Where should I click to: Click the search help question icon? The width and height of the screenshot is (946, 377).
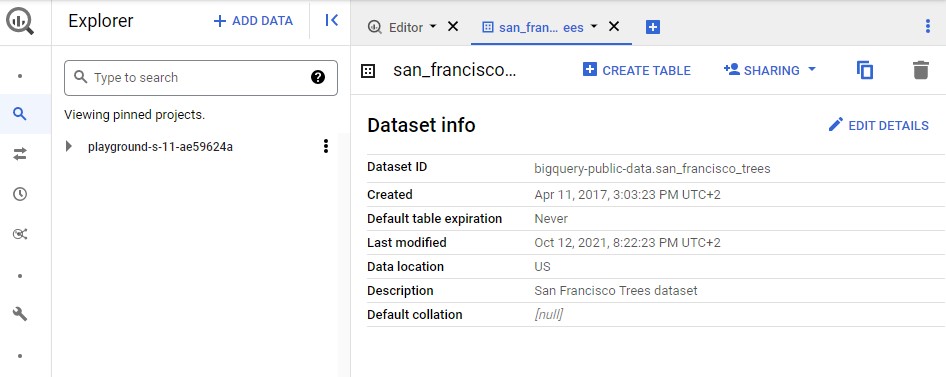[x=318, y=77]
